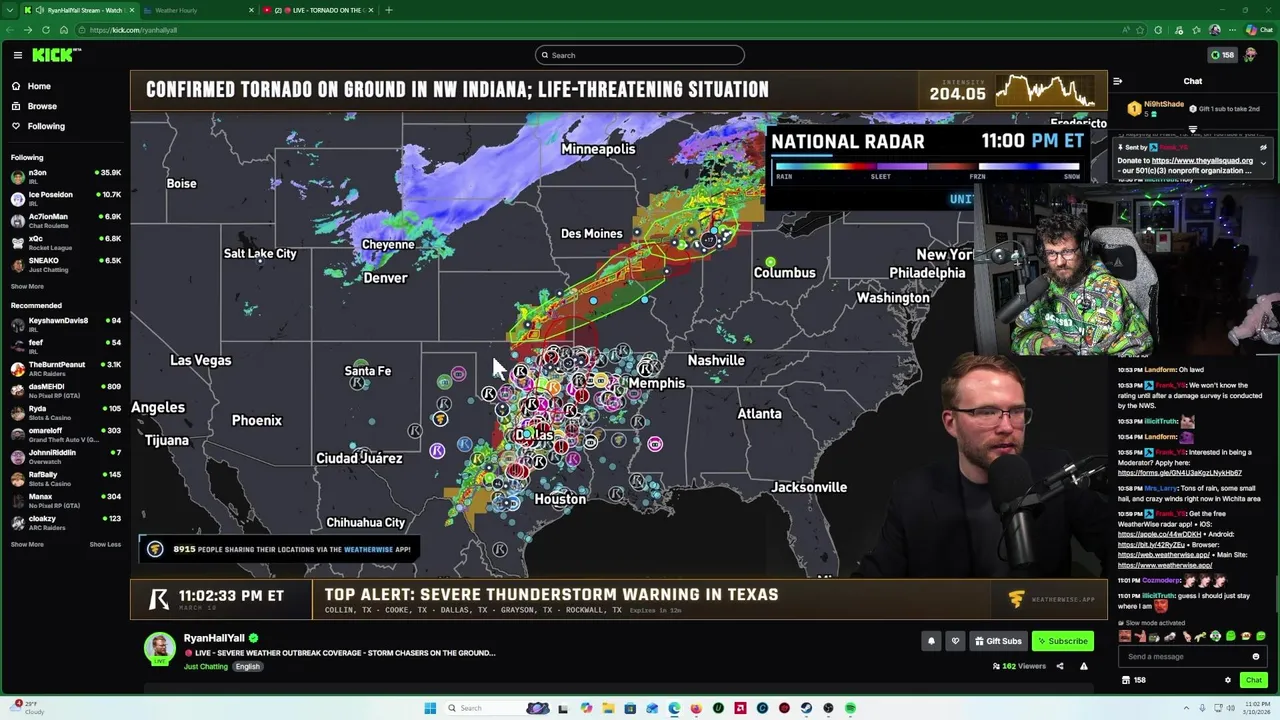1280x720 pixels.
Task: Open TheBurntPeanut recommended channel
Action: tap(66, 367)
